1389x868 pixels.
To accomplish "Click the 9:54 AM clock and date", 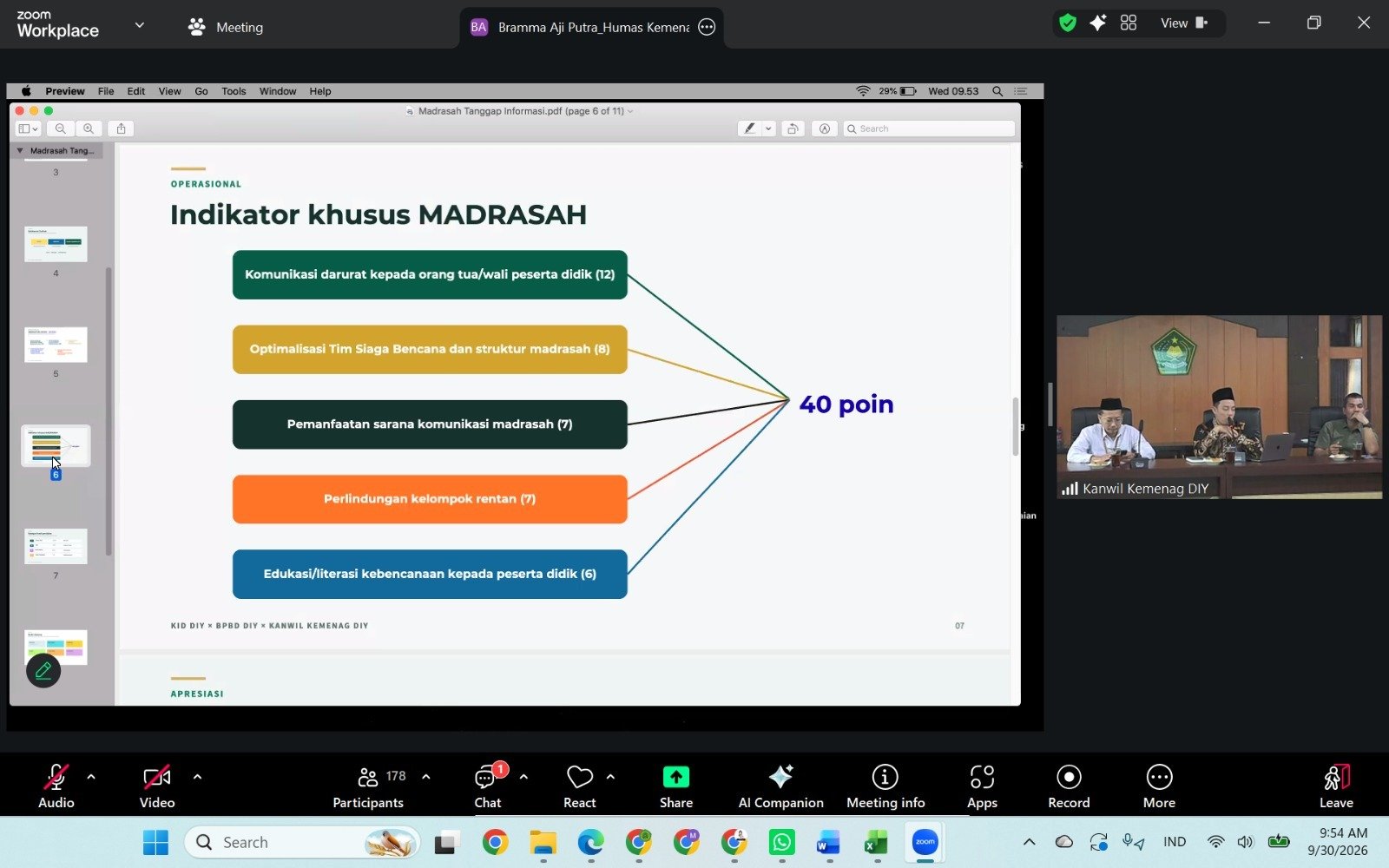I will coord(1338,842).
